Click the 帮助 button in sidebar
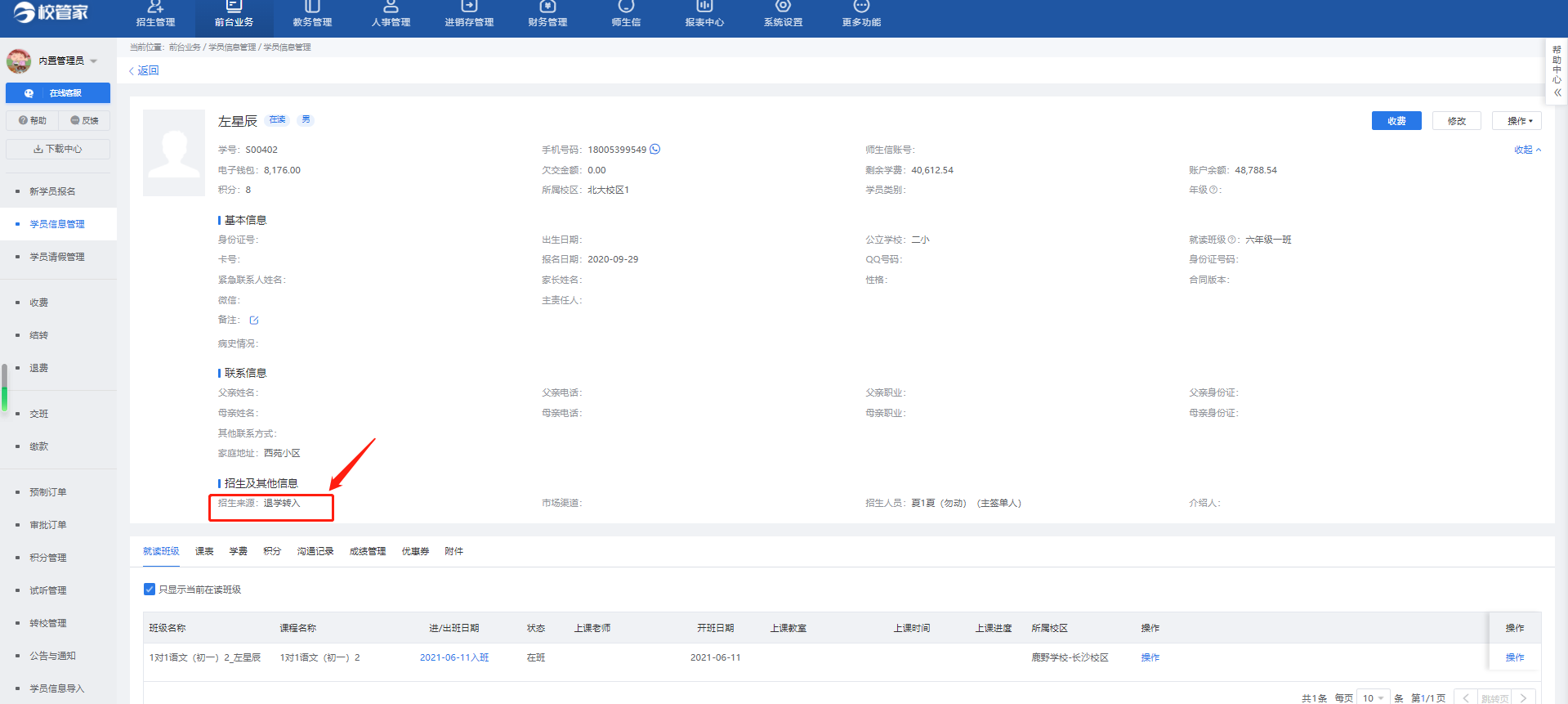Viewport: 1568px width, 704px height. [x=33, y=121]
